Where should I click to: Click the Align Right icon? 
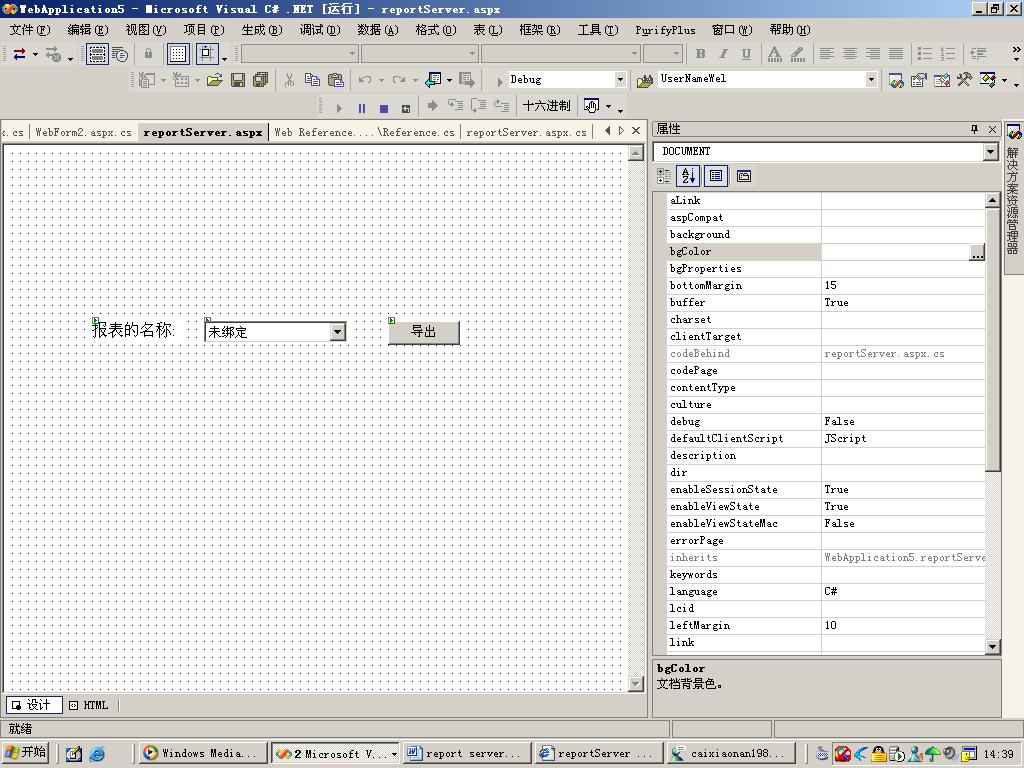[x=872, y=54]
